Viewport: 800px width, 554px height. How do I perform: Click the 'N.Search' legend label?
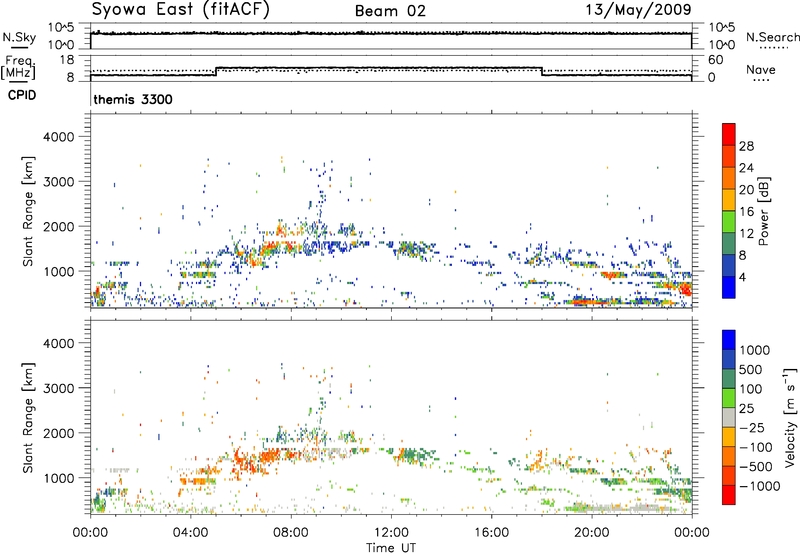pos(773,37)
